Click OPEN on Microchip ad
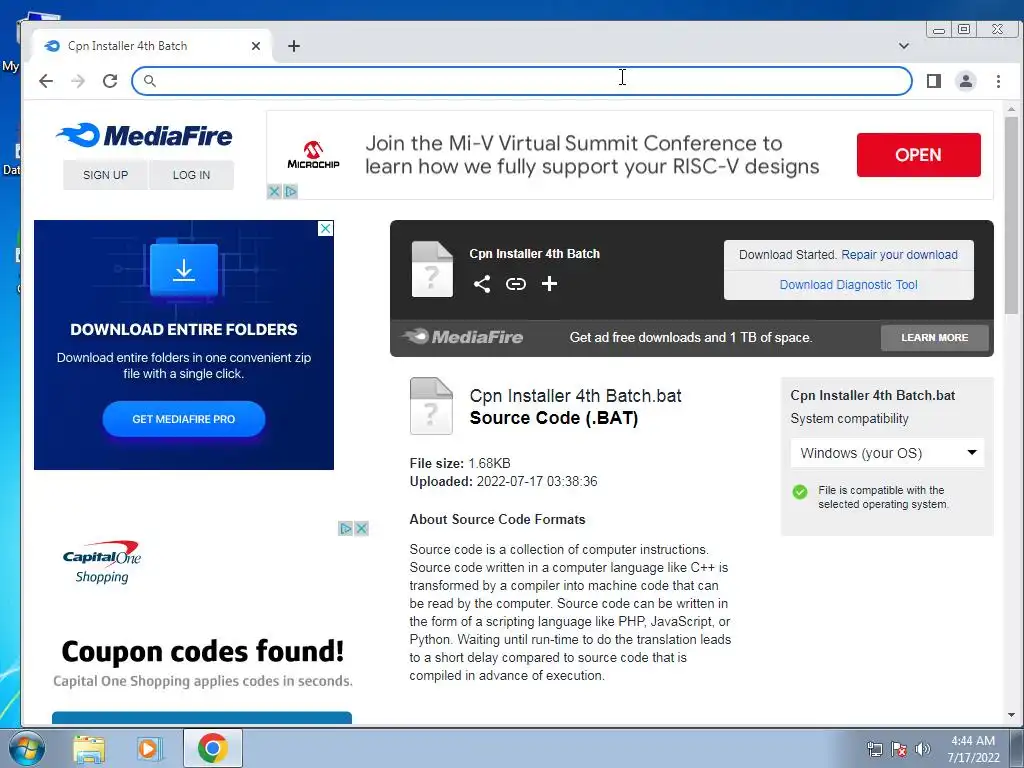The height and width of the screenshot is (768, 1024). 918,155
